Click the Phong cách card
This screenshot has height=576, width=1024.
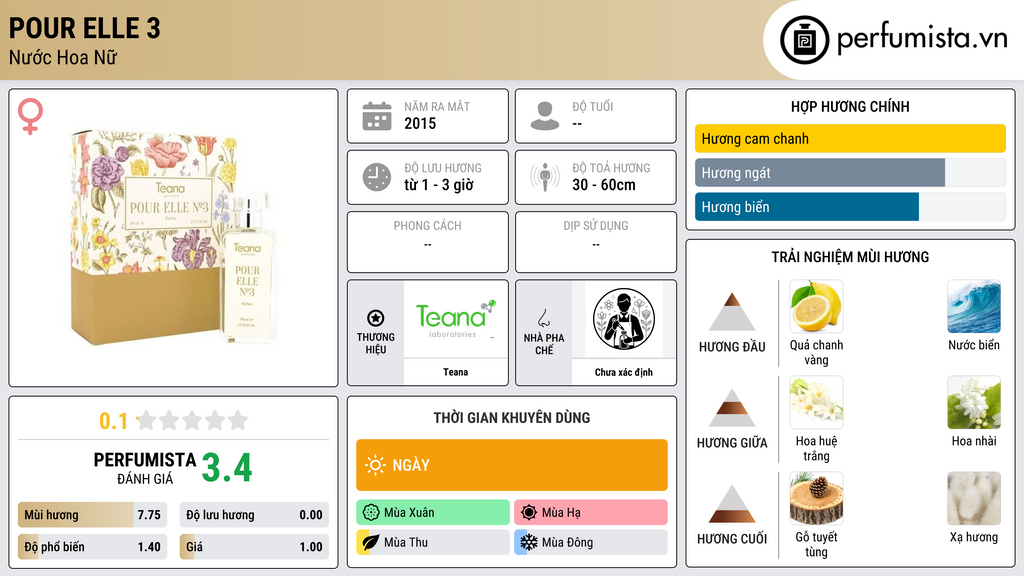click(x=428, y=242)
